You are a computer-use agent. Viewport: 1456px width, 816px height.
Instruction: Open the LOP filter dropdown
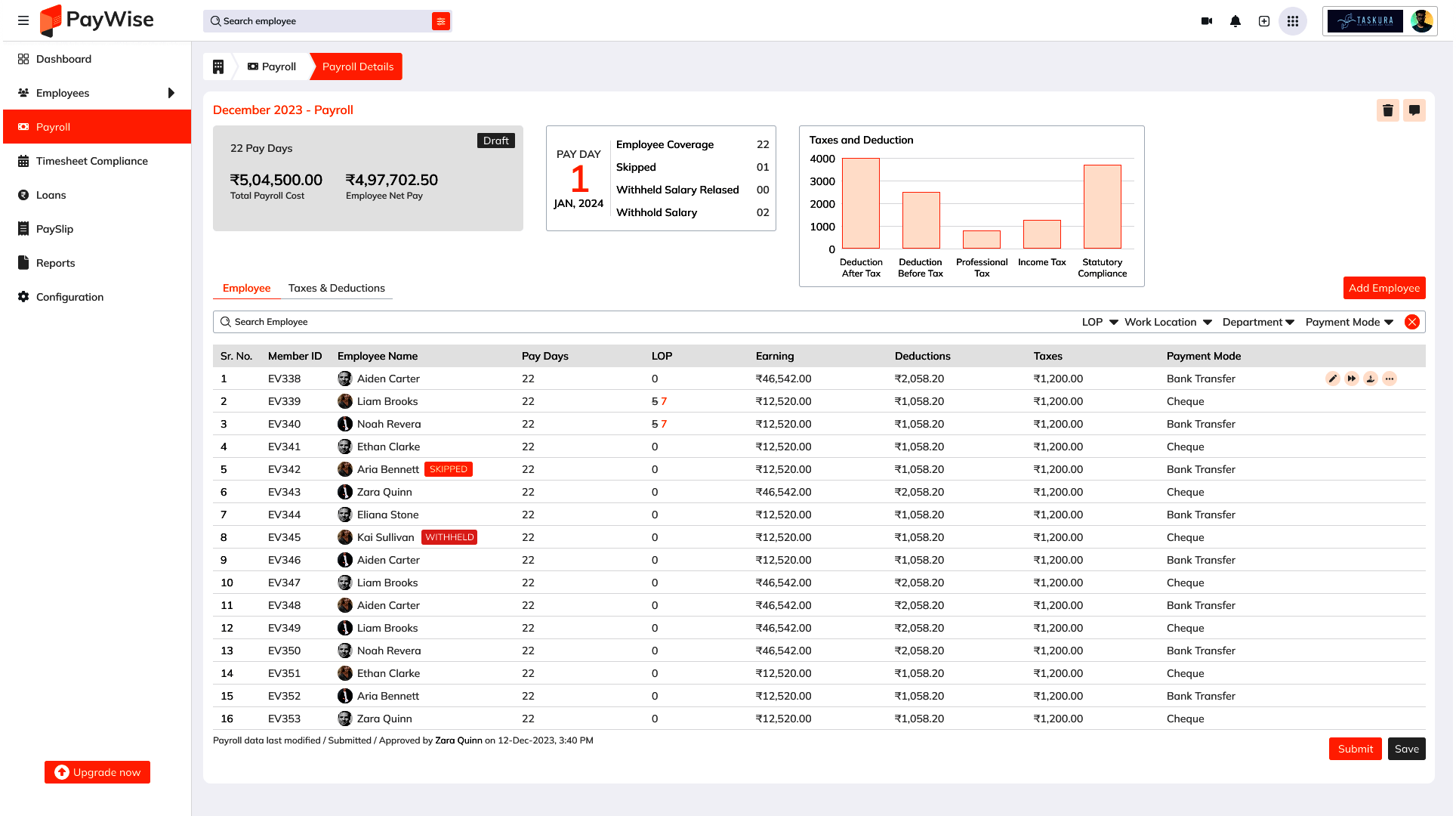[x=1100, y=322]
